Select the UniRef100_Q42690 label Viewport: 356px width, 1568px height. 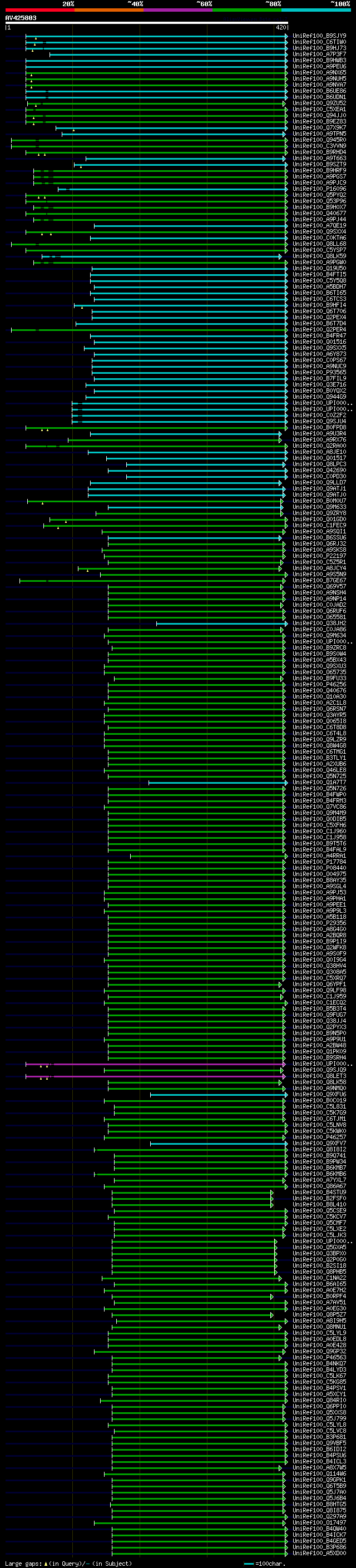[319, 470]
